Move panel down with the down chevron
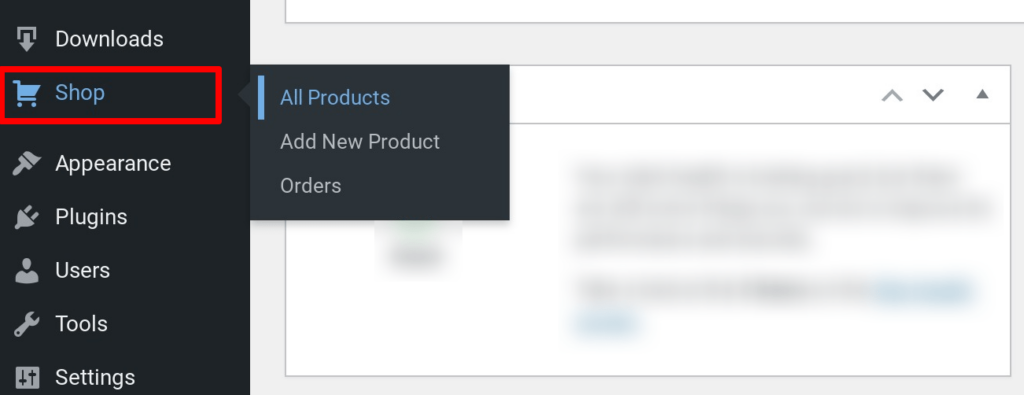 [x=933, y=95]
